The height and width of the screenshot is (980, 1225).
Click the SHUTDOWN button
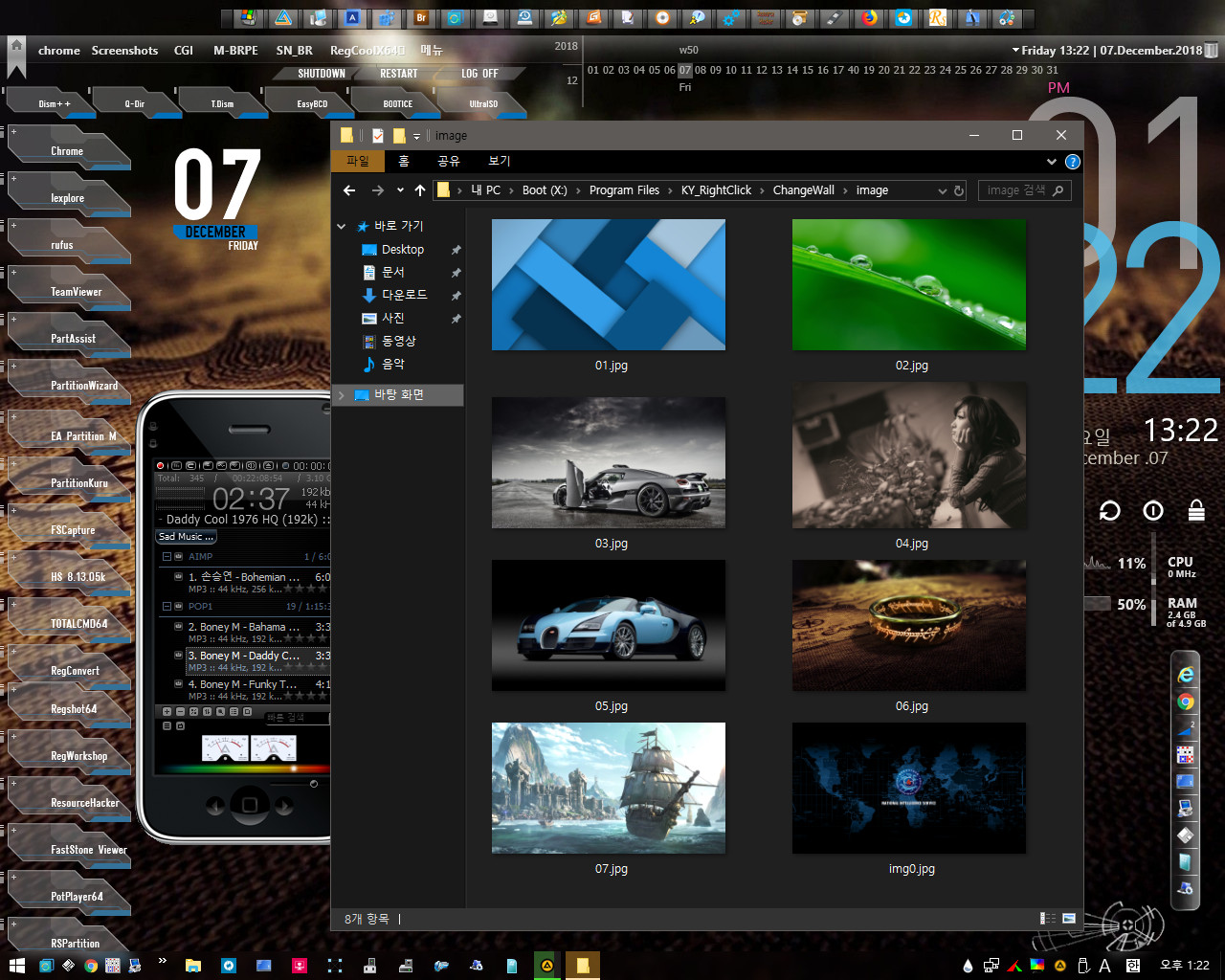(x=322, y=74)
